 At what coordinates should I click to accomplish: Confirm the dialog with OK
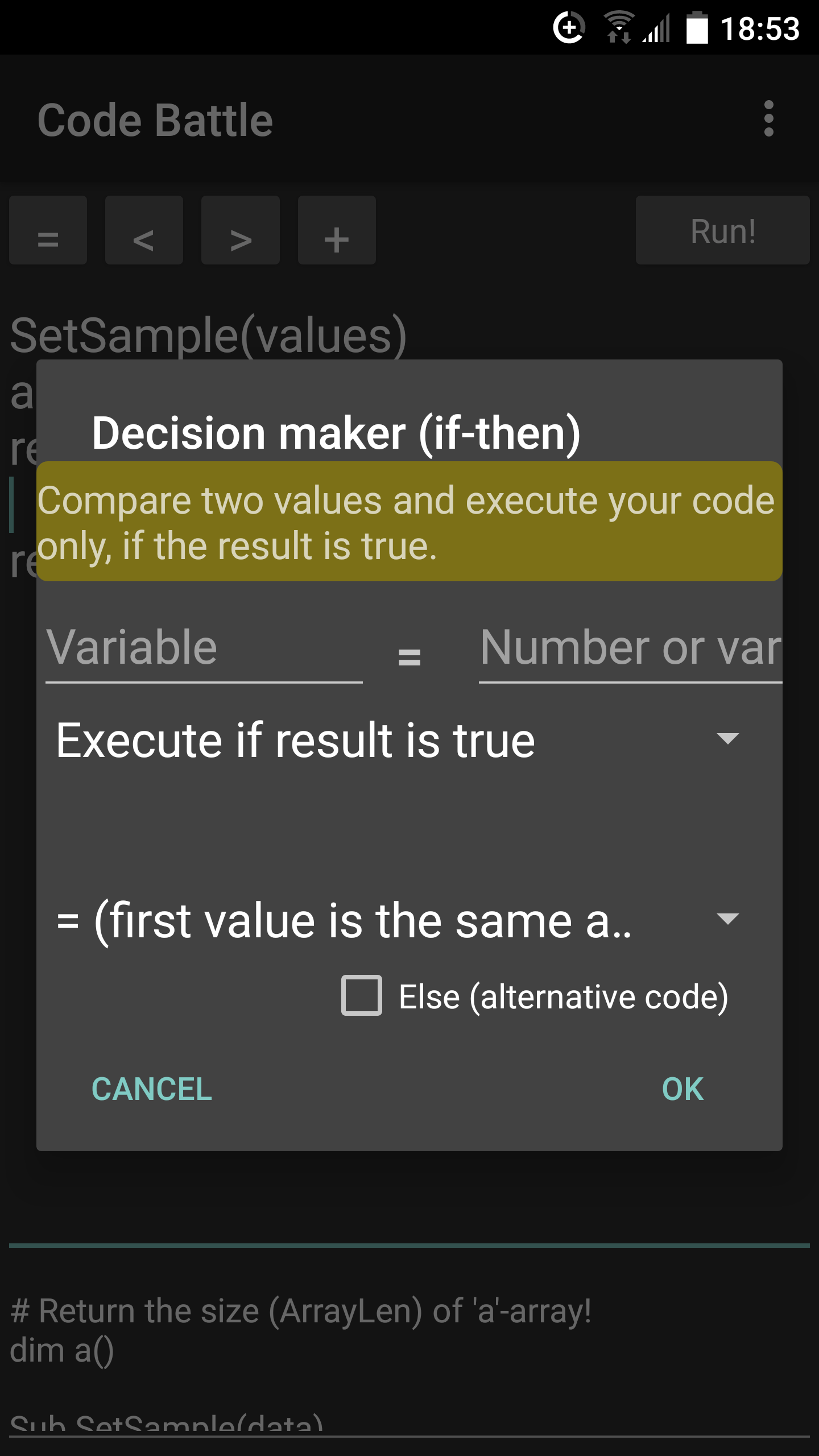(682, 1089)
